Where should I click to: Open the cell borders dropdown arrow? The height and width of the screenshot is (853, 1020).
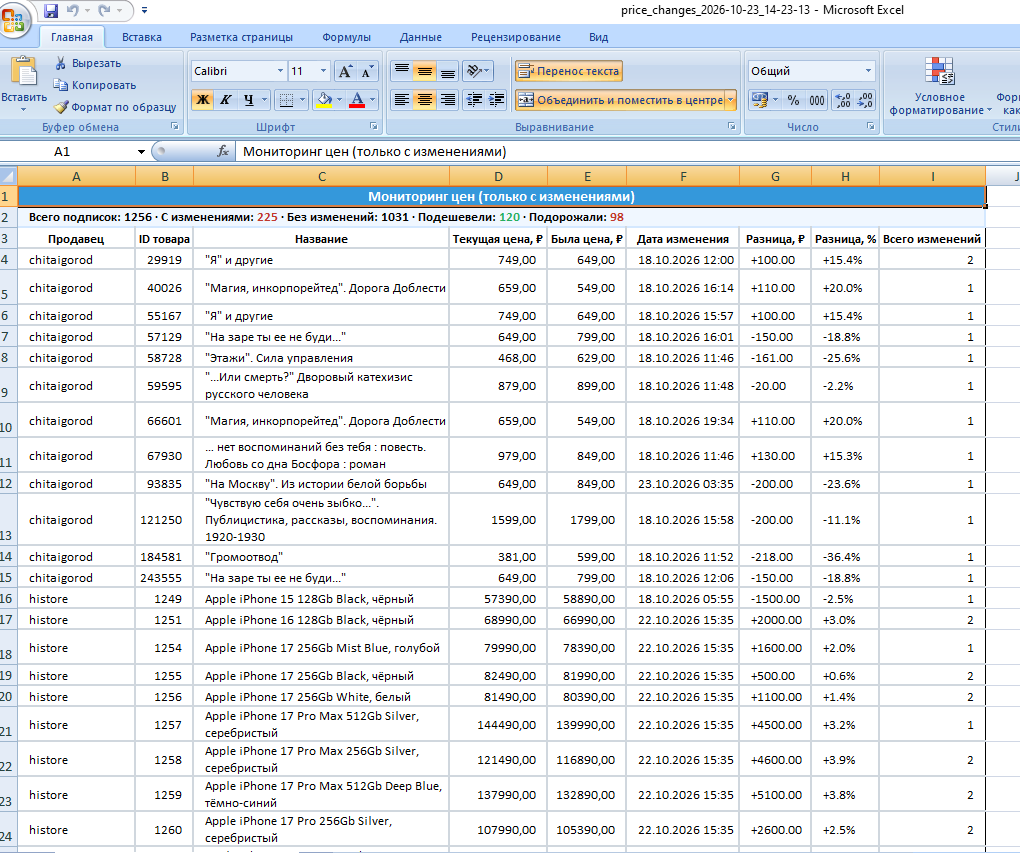[302, 100]
